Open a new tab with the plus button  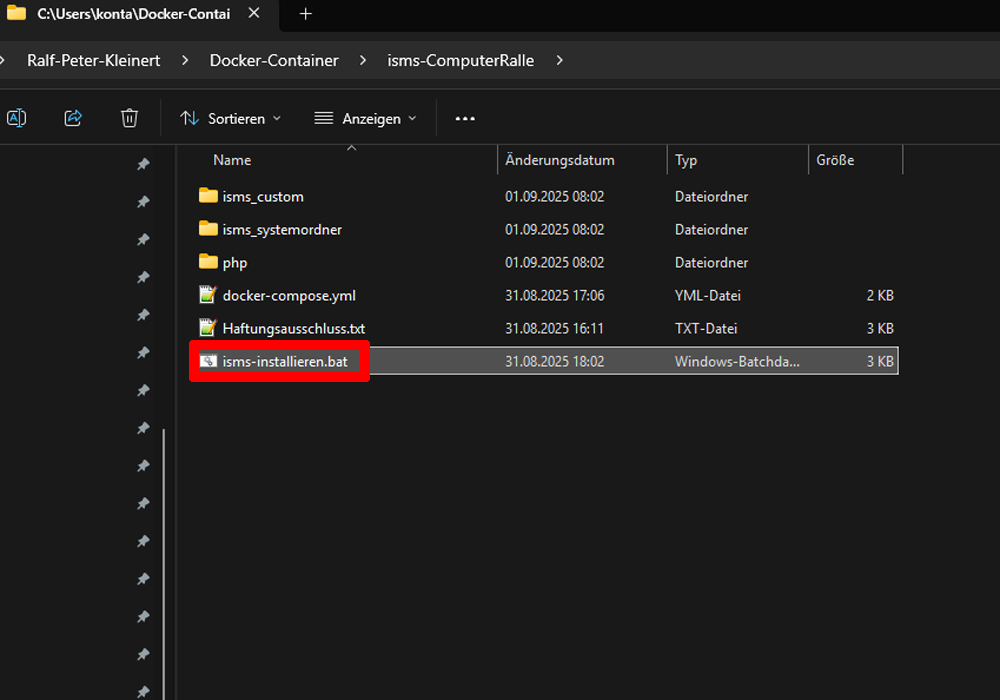pyautogui.click(x=306, y=14)
